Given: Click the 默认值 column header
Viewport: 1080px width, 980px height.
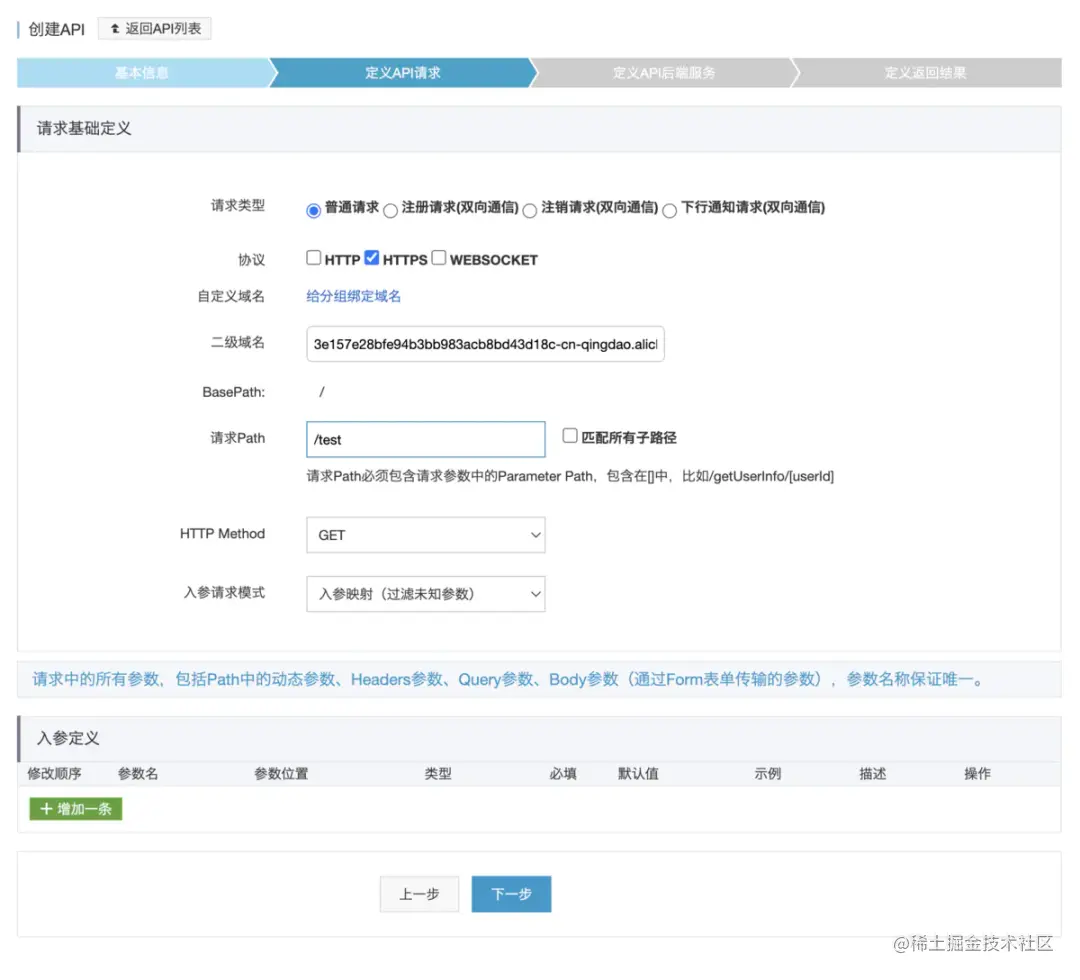Looking at the screenshot, I should click(x=638, y=773).
